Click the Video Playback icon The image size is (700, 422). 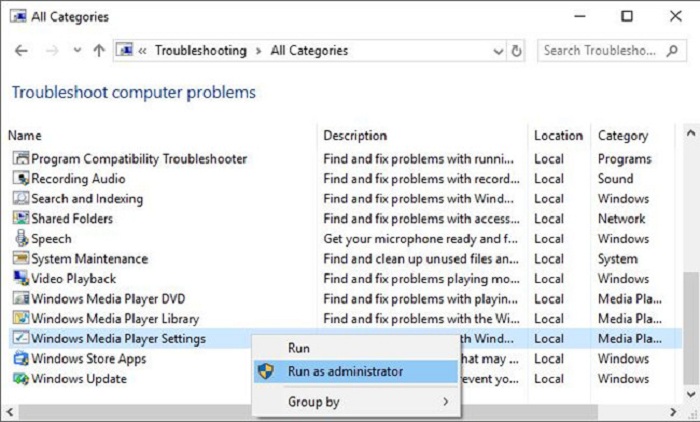(21, 278)
